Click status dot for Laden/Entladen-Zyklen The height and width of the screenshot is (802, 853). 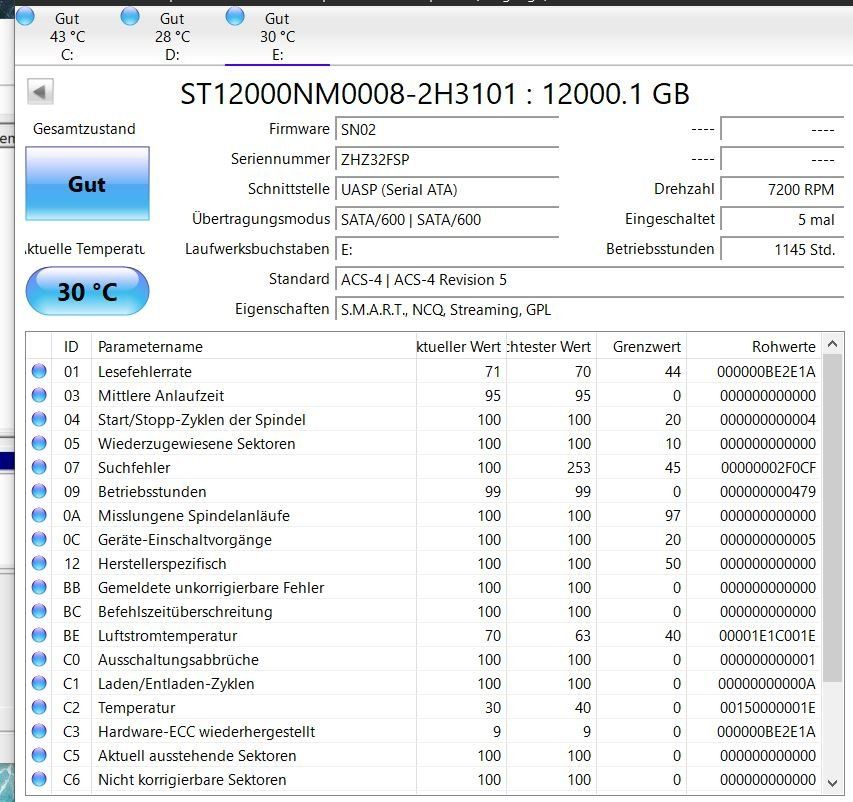click(x=39, y=683)
